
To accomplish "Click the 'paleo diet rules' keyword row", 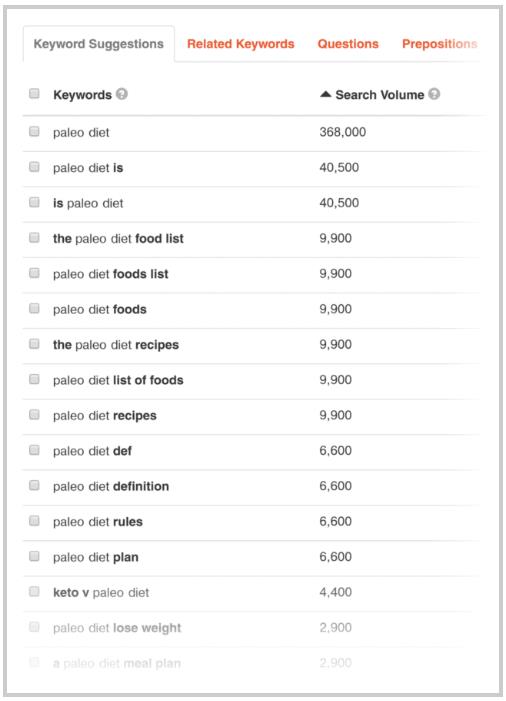I will 251,522.
